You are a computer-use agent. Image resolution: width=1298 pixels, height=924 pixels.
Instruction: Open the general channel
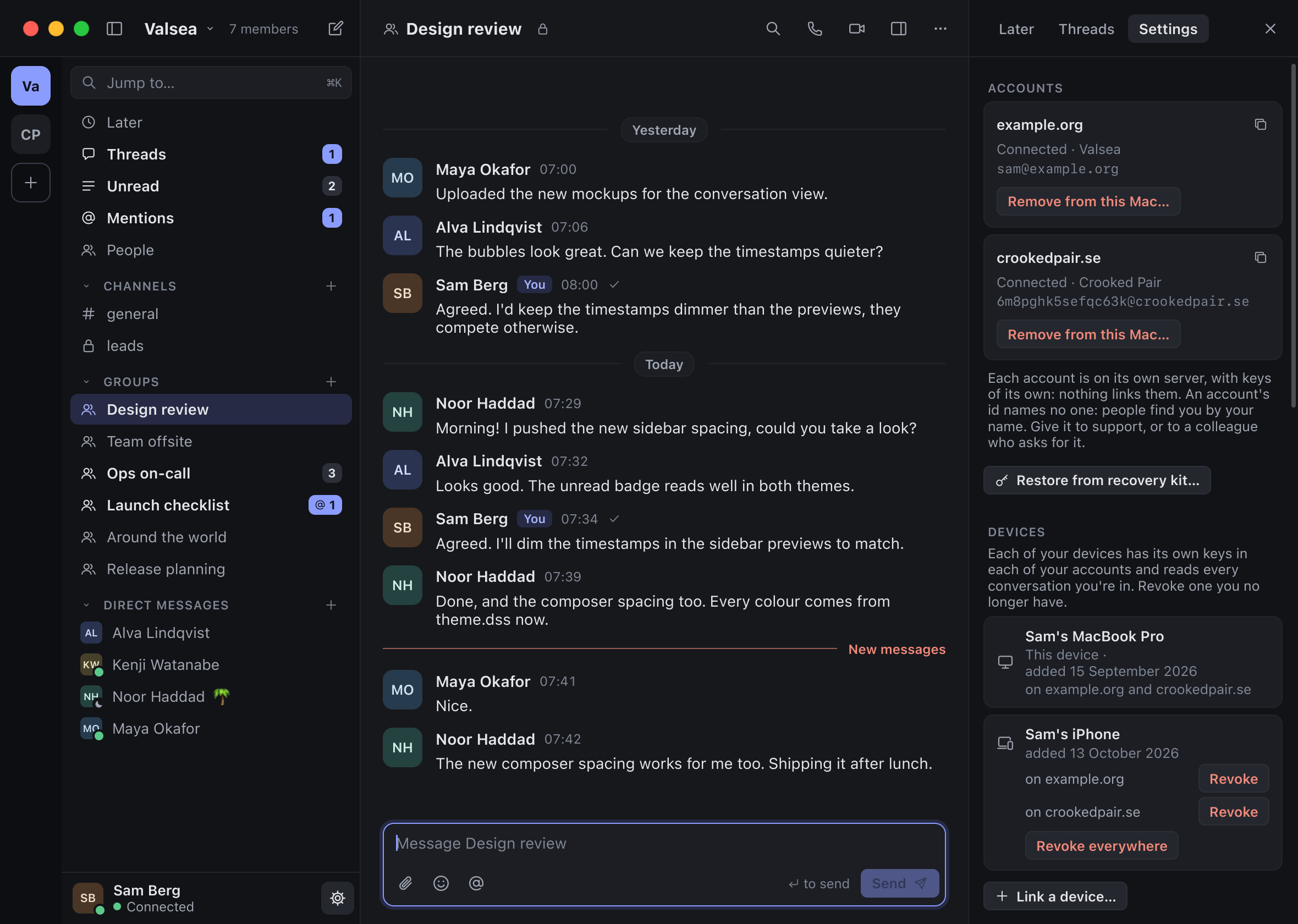click(211, 313)
